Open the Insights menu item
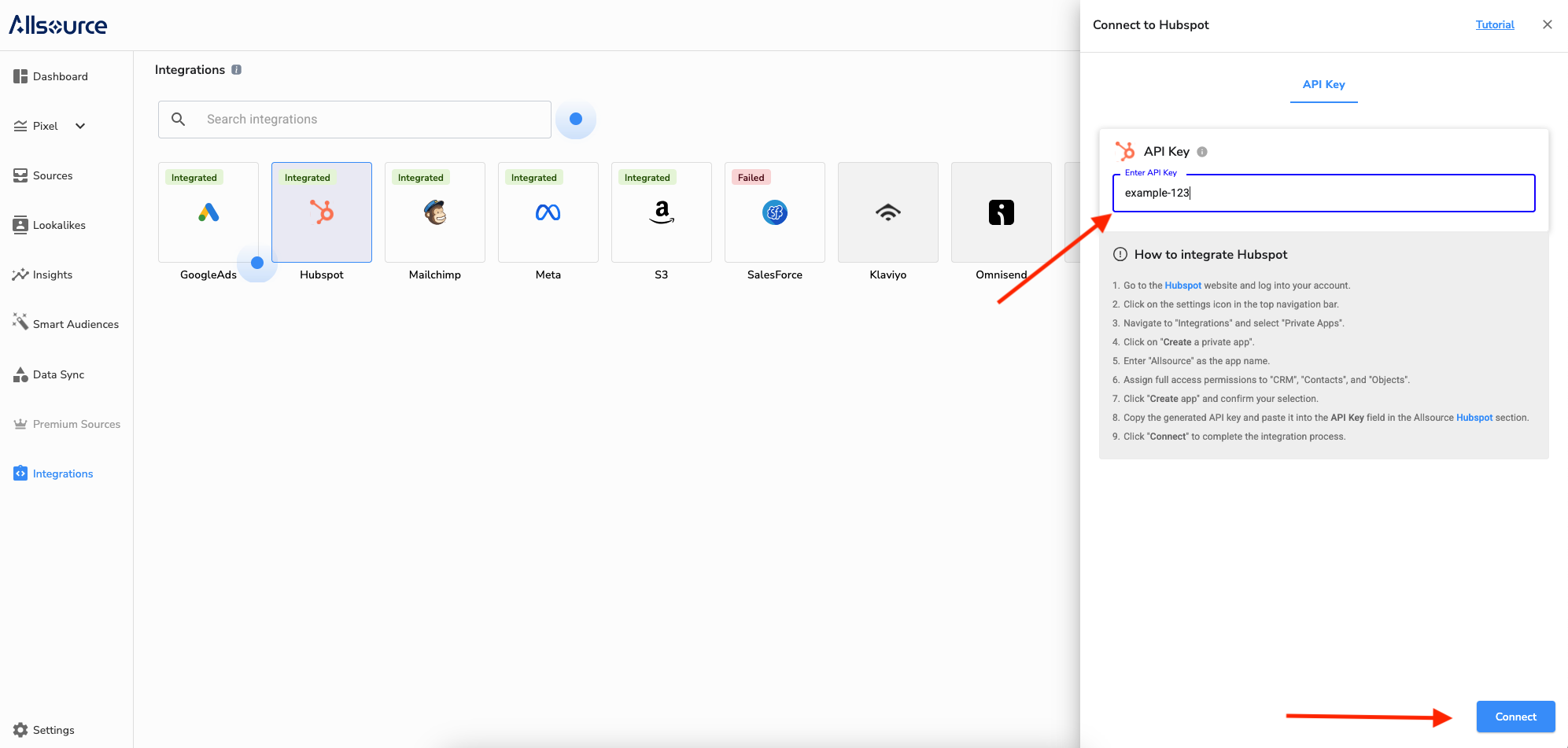 53,275
